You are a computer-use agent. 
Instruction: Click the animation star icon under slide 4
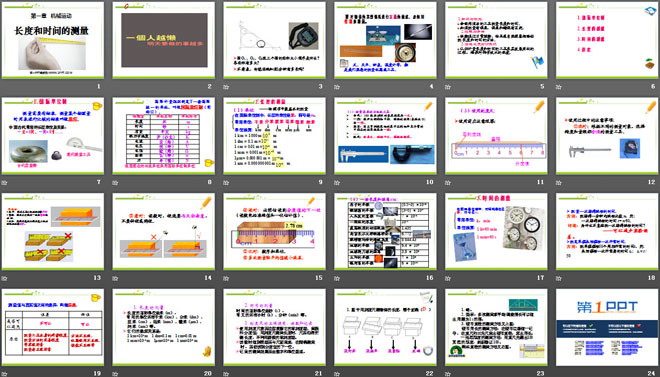click(x=337, y=87)
